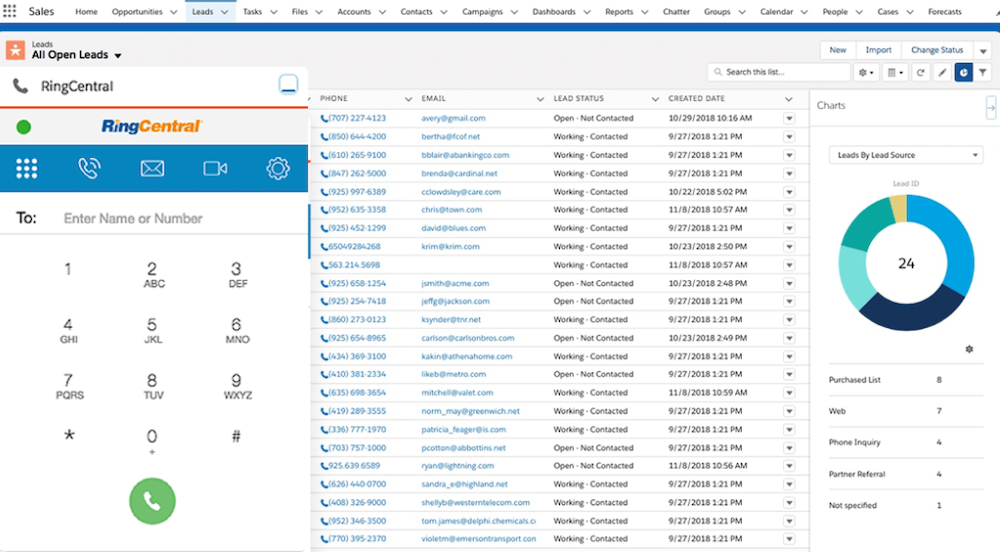Open the Phone column header menu
The width and height of the screenshot is (1000, 552).
click(x=408, y=99)
